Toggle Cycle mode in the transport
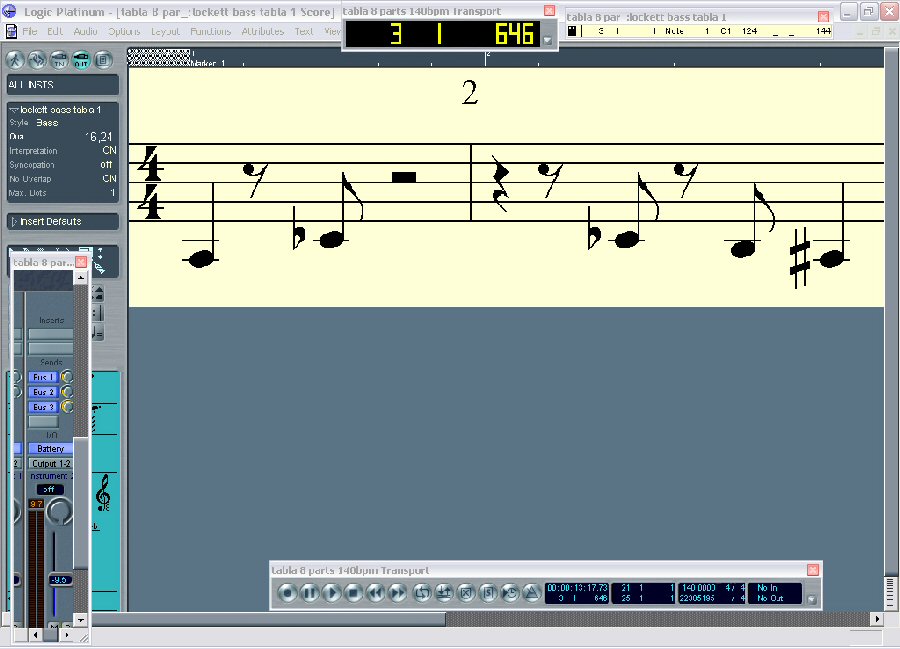The height and width of the screenshot is (649, 900). point(421,593)
